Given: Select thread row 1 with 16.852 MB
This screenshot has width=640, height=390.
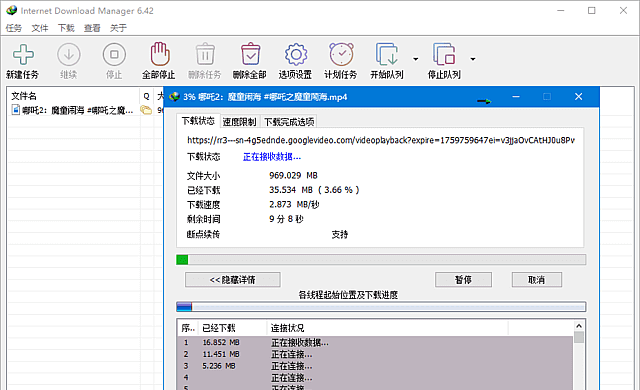Looking at the screenshot, I should tap(376, 342).
